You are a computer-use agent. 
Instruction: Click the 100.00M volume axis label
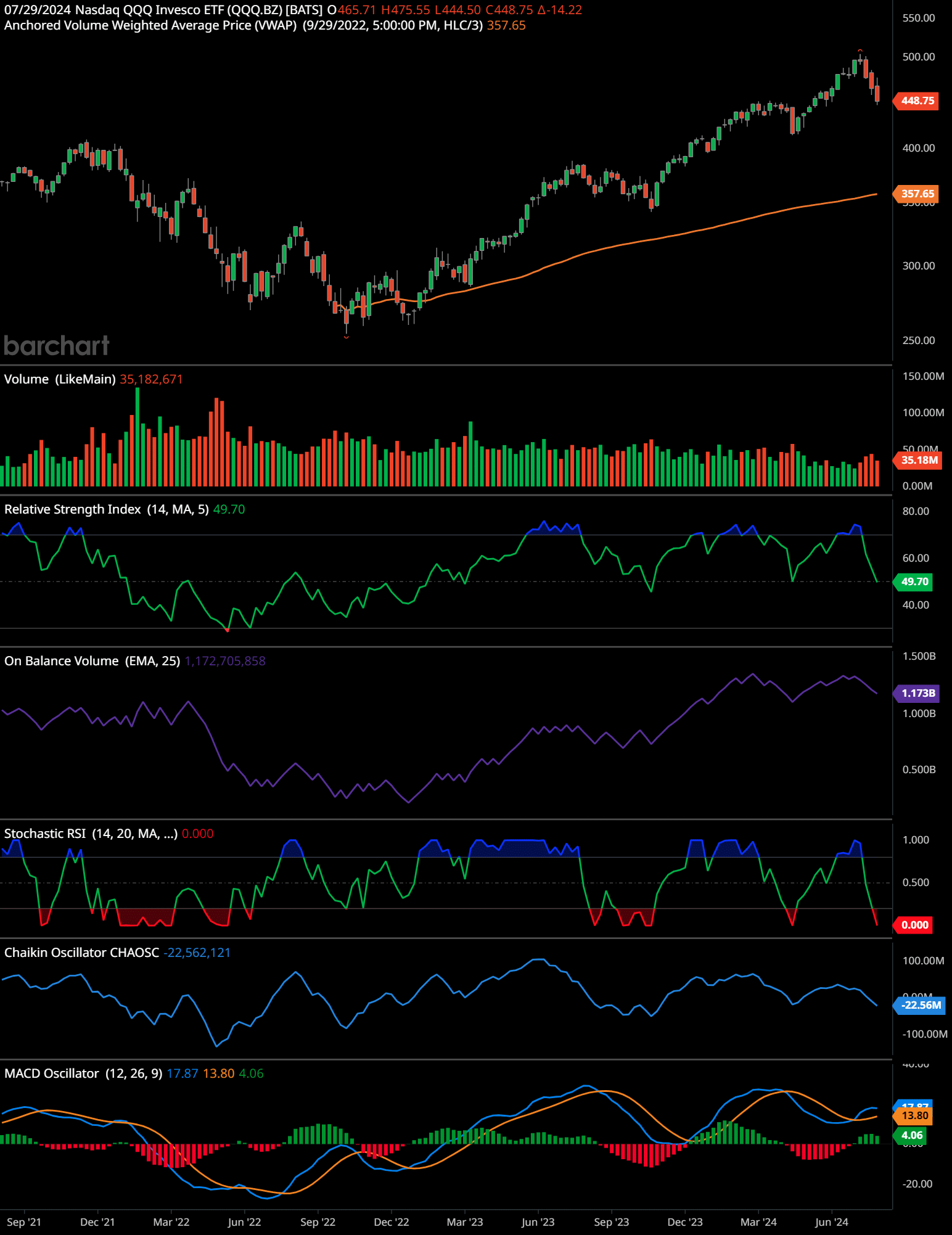click(x=923, y=412)
